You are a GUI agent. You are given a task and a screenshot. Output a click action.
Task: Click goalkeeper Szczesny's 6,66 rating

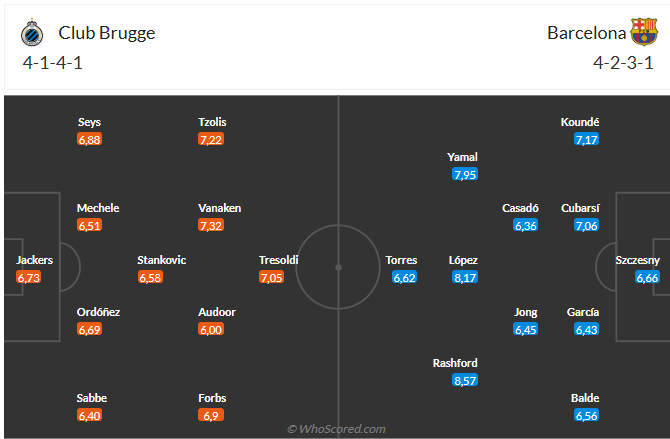pyautogui.click(x=647, y=277)
